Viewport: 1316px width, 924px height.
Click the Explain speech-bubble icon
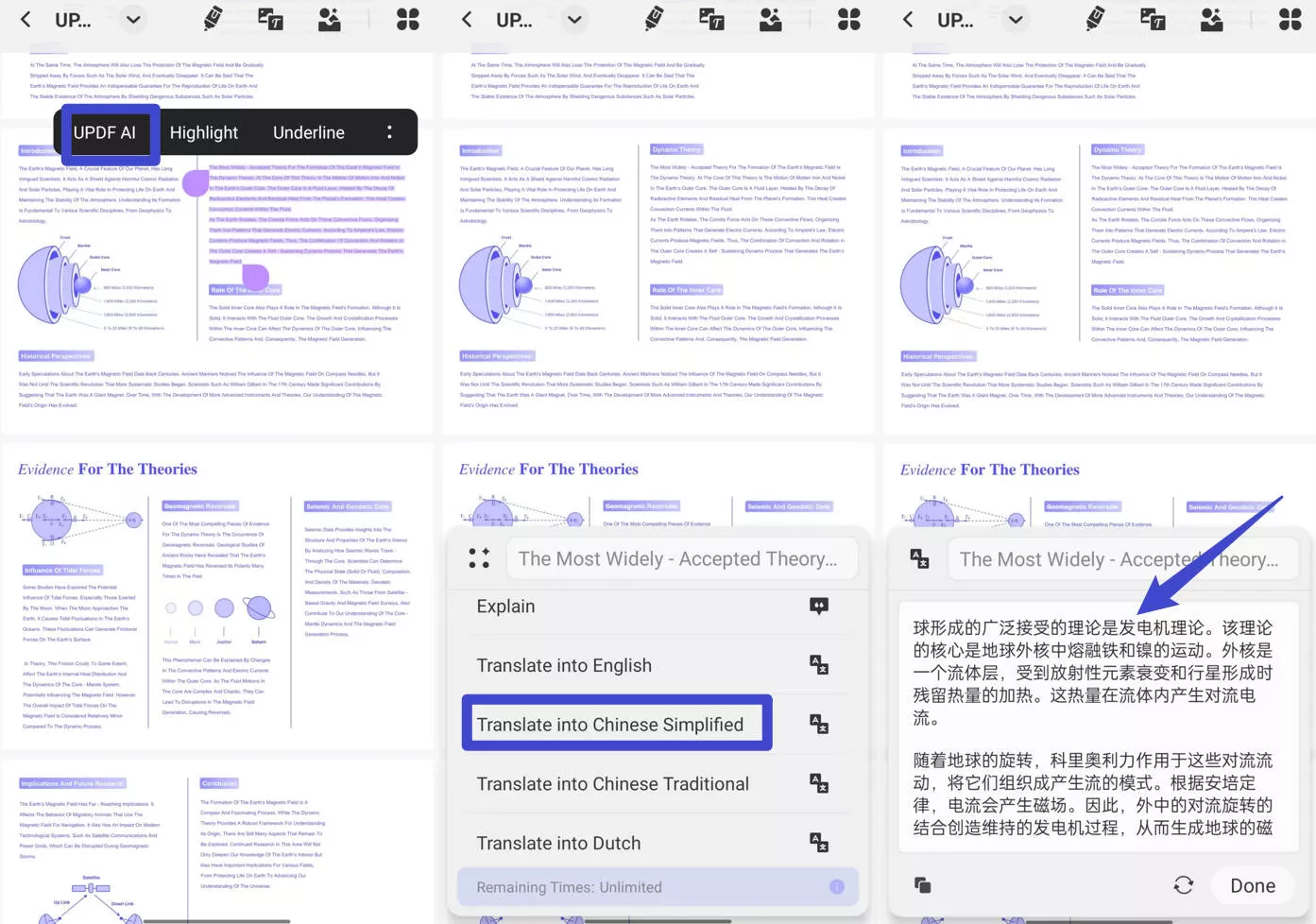point(819,606)
